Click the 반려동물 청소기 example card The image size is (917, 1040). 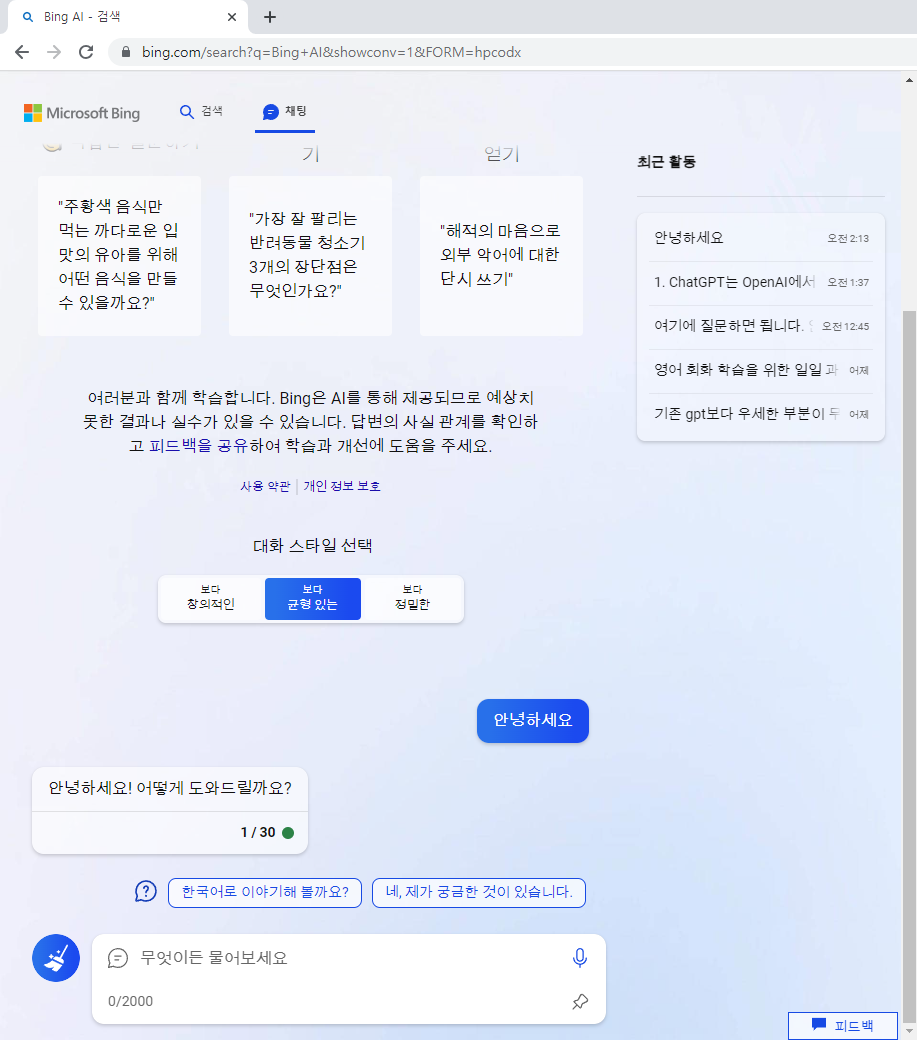310,255
